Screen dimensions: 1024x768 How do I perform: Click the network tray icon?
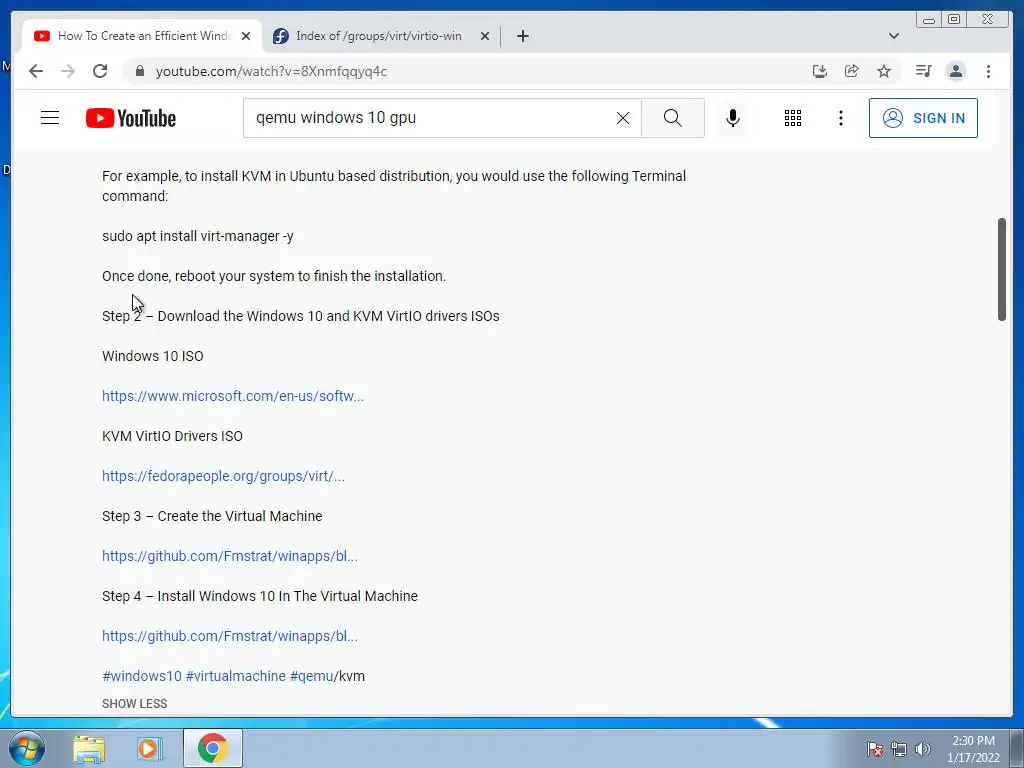pyautogui.click(x=899, y=749)
